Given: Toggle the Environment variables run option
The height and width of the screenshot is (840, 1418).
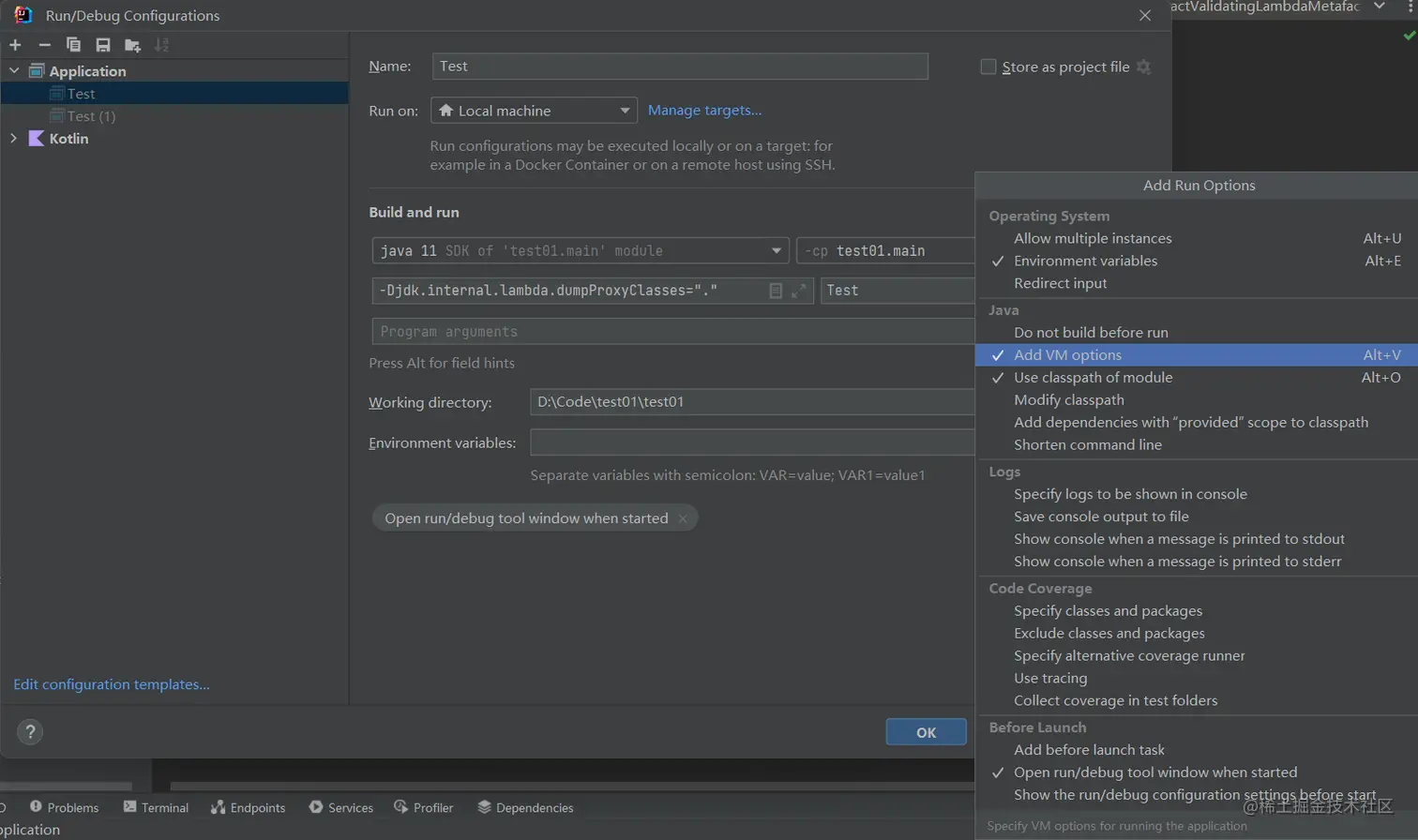Looking at the screenshot, I should pos(1085,261).
